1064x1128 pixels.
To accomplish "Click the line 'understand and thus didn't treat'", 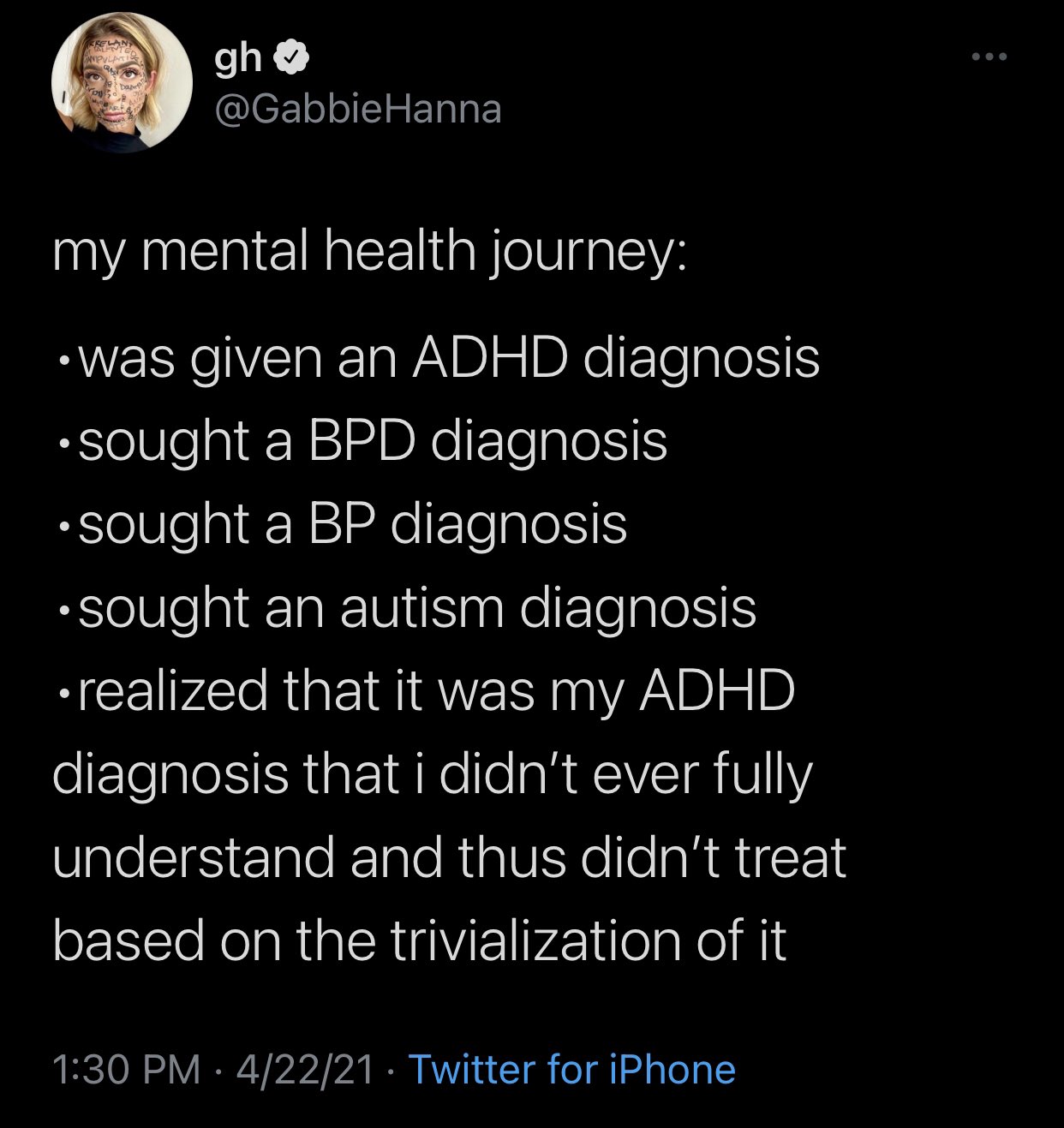I will [449, 857].
